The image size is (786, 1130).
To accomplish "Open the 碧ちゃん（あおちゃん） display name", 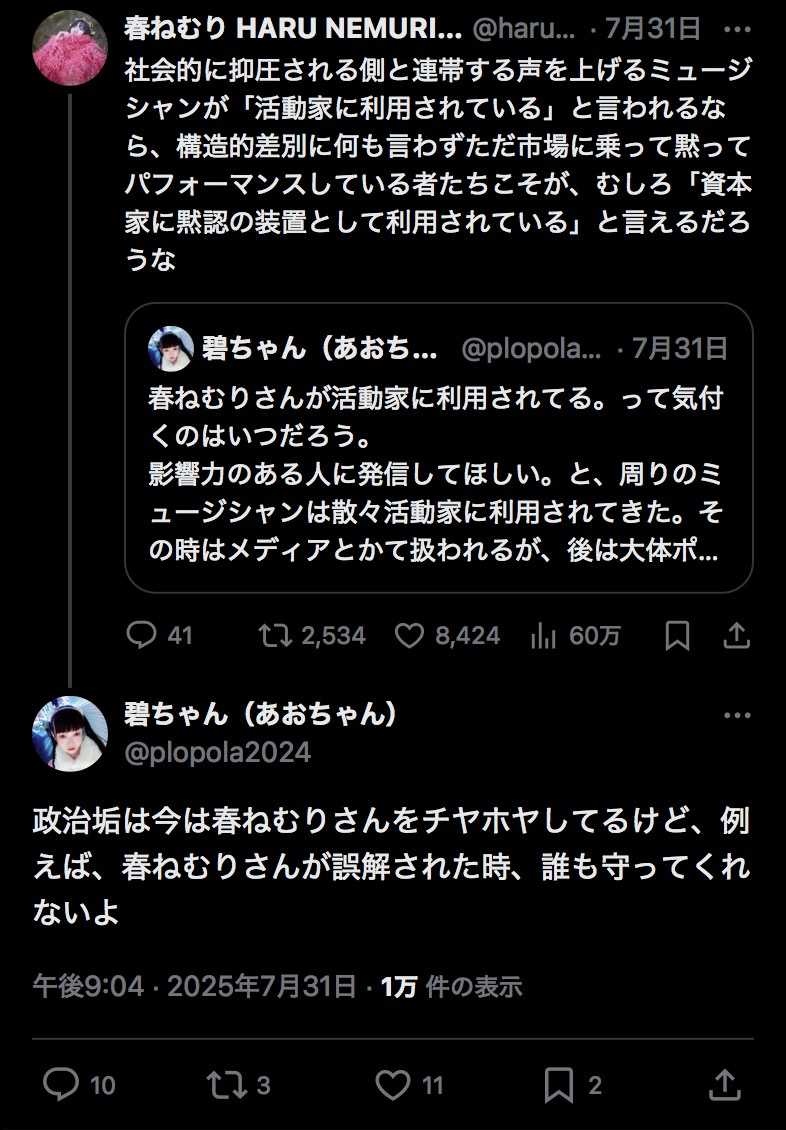I will 261,714.
